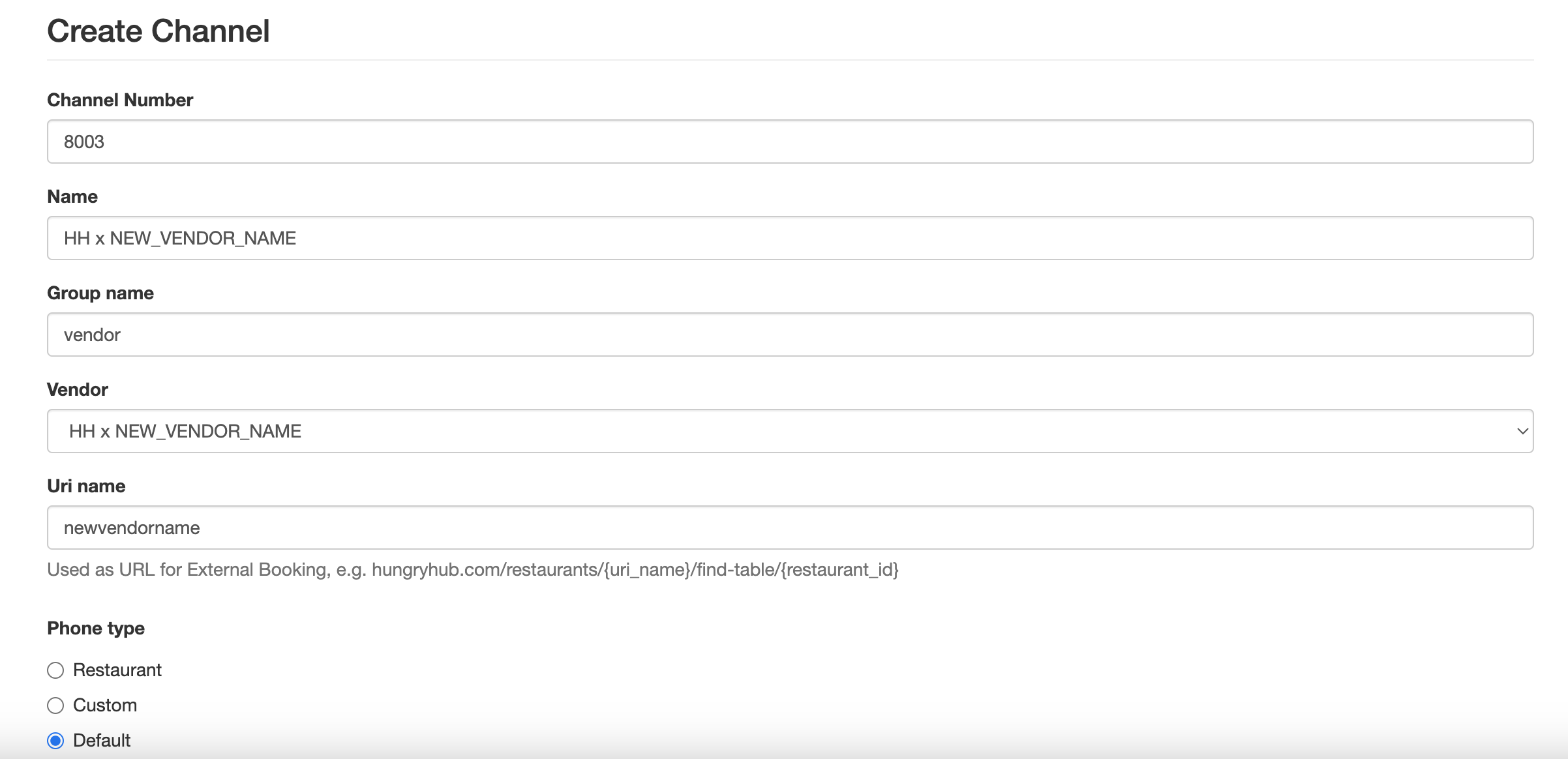Click the "Channel Number" field label
Viewport: 1568px width, 759px height.
pyautogui.click(x=120, y=100)
